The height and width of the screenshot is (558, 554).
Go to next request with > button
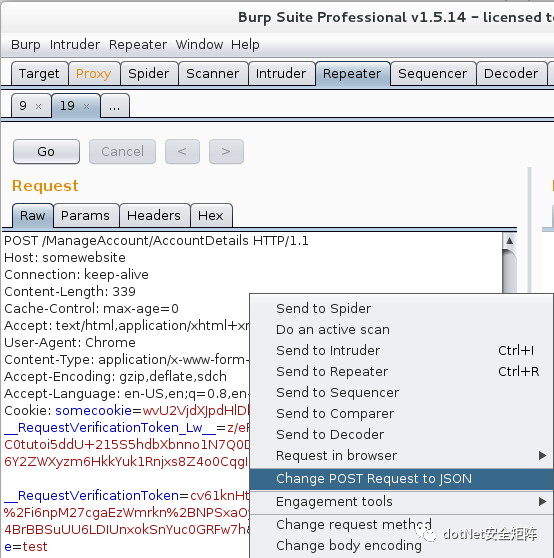pyautogui.click(x=226, y=152)
